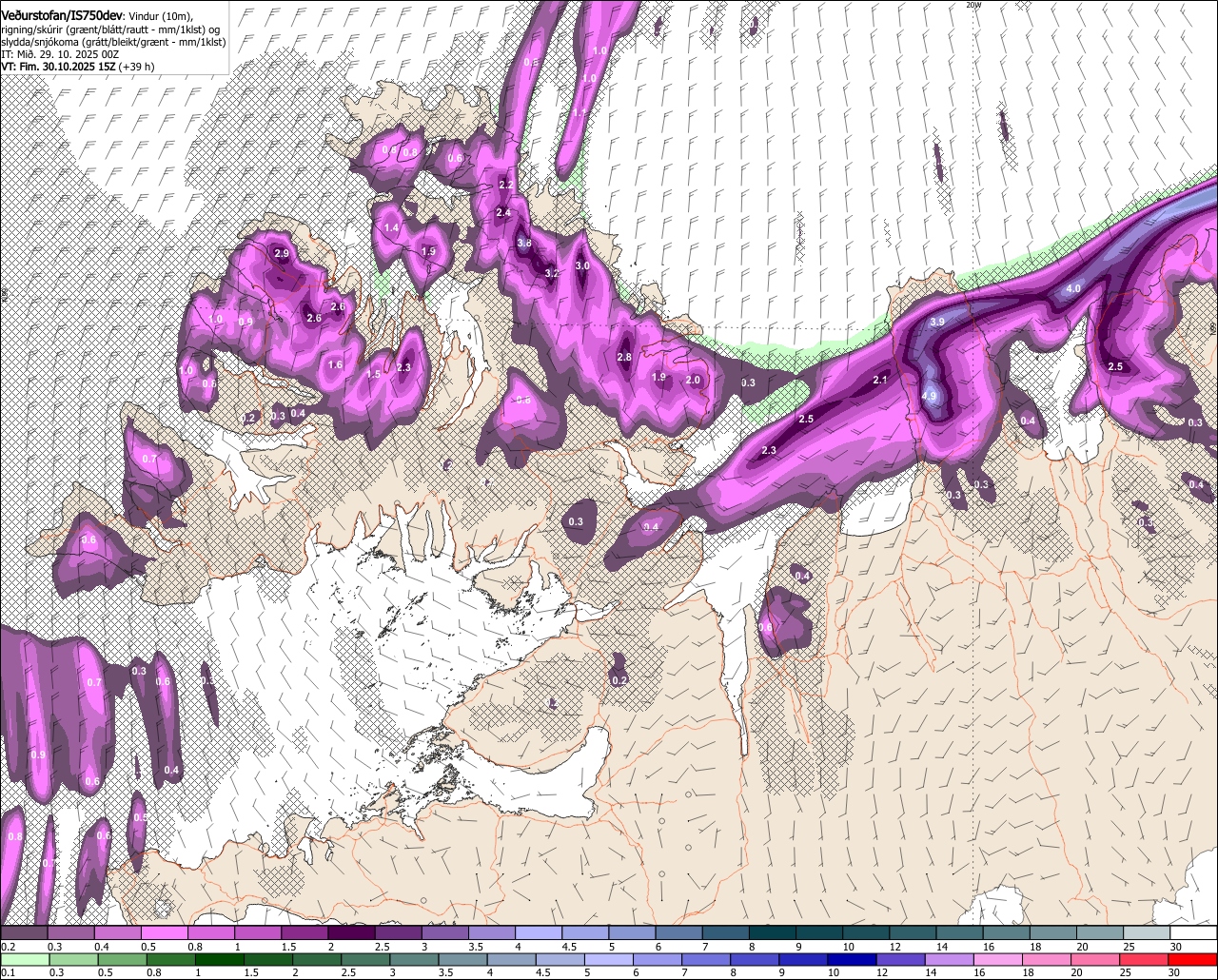Select bottom legend swatch between 18 and 20
This screenshot has width=1218, height=980.
[1050, 959]
